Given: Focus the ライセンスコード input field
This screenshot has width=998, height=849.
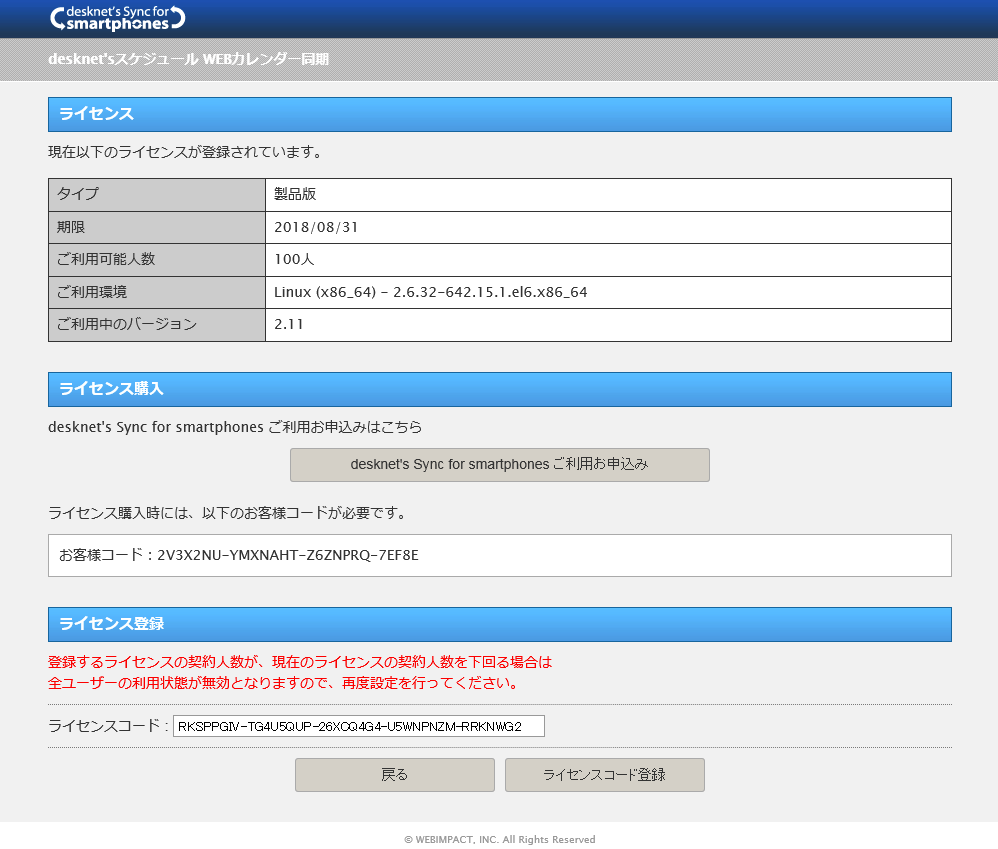Looking at the screenshot, I should coord(359,726).
